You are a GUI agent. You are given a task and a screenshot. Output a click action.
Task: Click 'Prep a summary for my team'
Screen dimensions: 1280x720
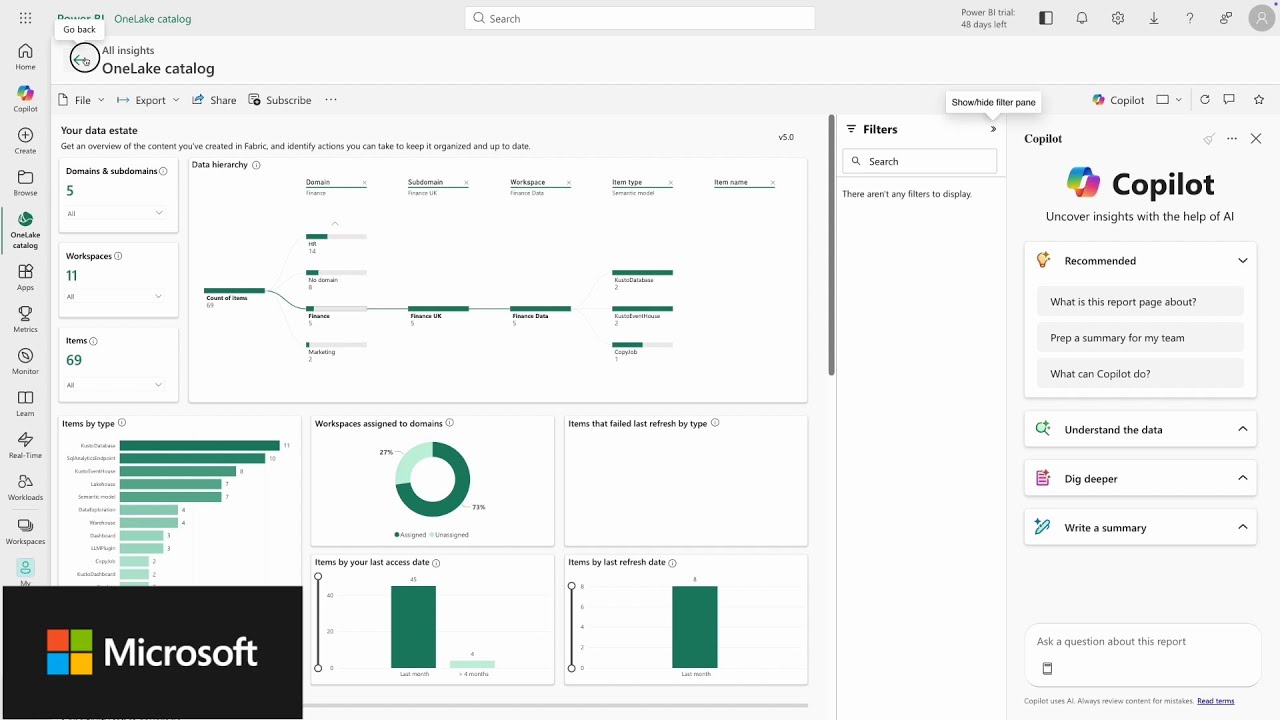1140,338
